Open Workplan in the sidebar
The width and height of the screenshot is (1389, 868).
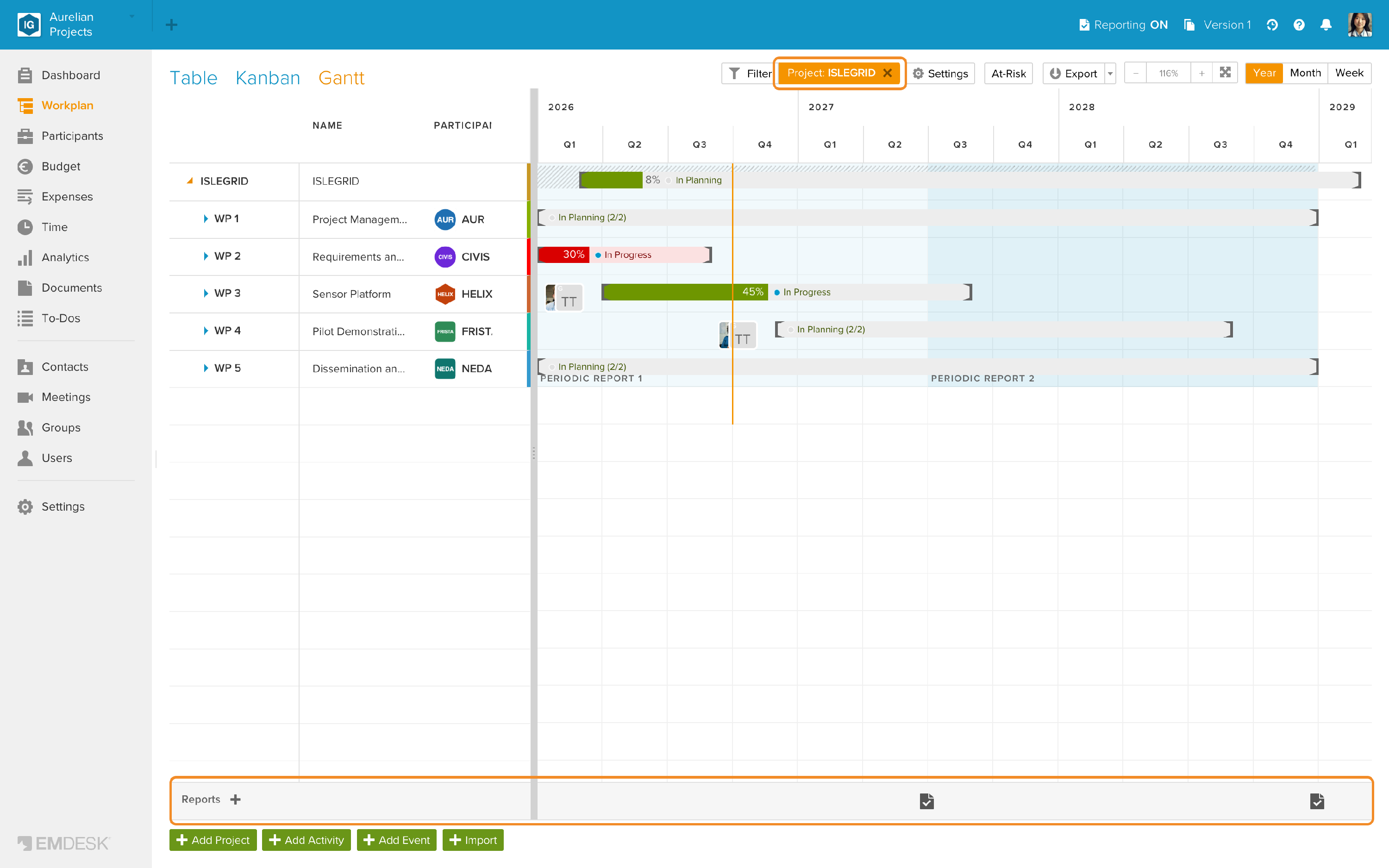[x=55, y=106]
